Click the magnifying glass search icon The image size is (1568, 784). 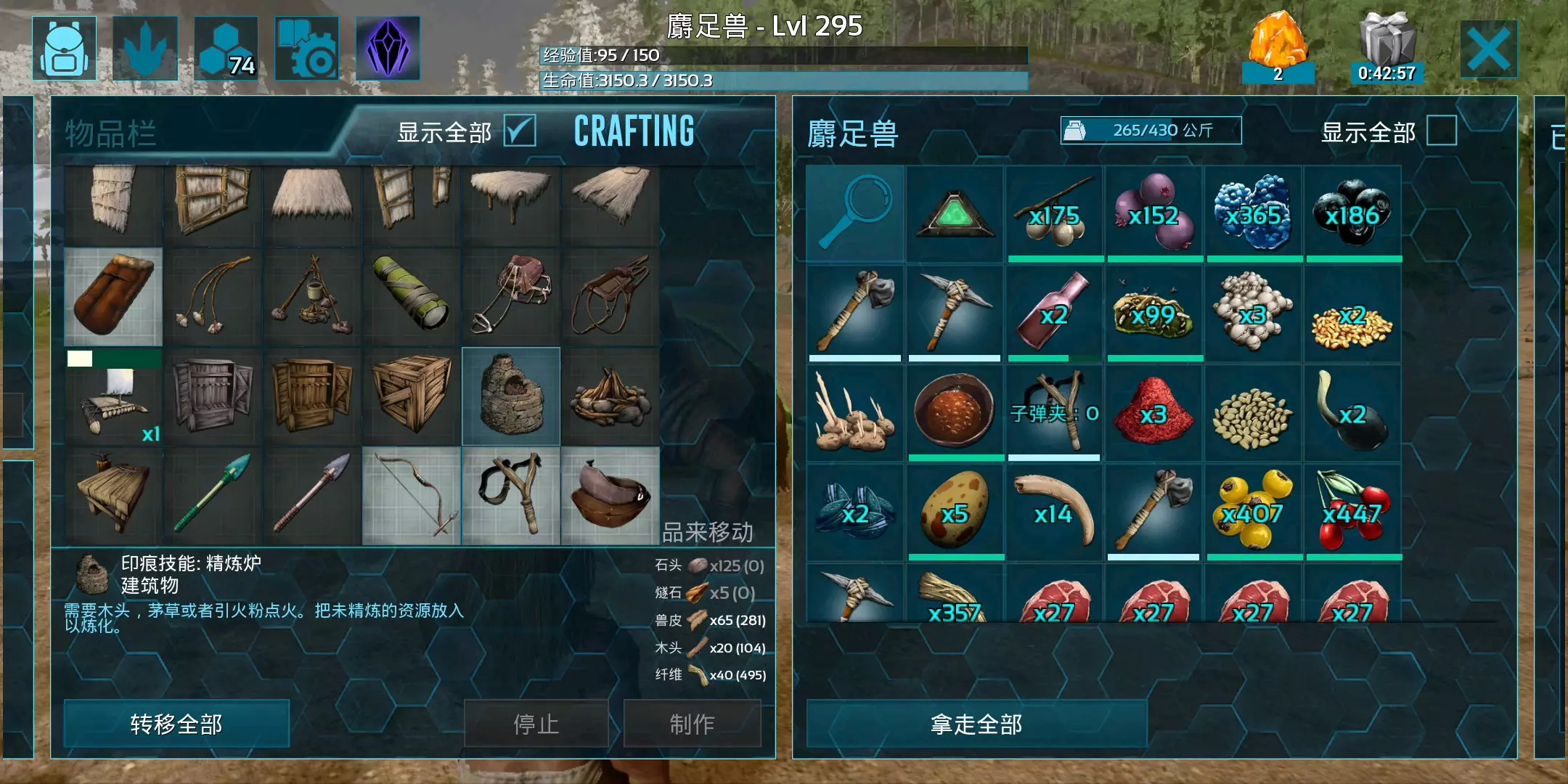click(x=855, y=213)
